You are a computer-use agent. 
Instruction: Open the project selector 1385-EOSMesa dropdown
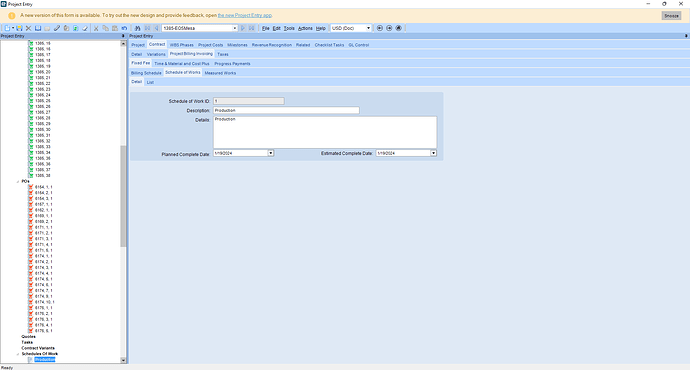[x=235, y=28]
